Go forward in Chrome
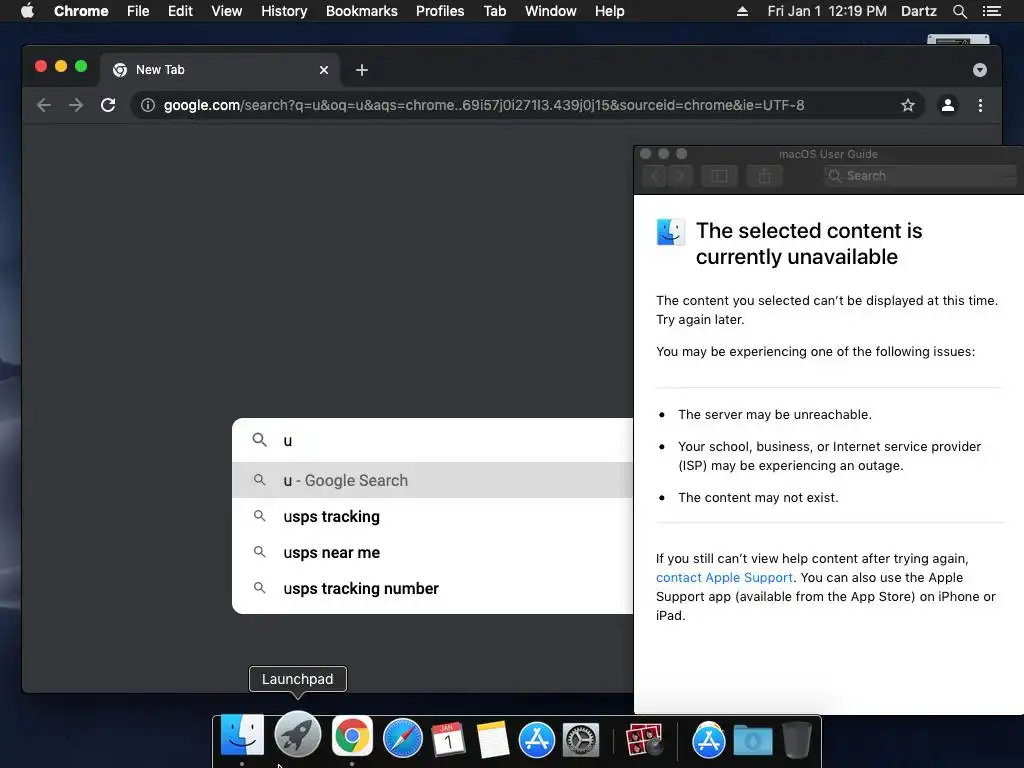This screenshot has width=1024, height=768. click(x=76, y=105)
